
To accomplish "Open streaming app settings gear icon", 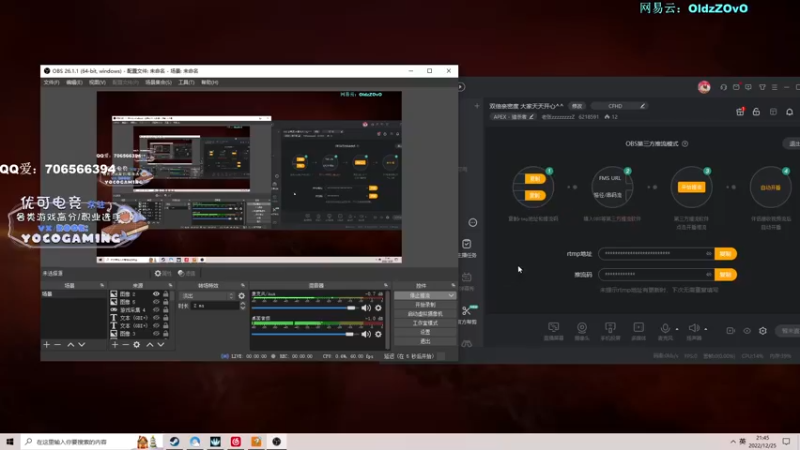I will pyautogui.click(x=763, y=331).
